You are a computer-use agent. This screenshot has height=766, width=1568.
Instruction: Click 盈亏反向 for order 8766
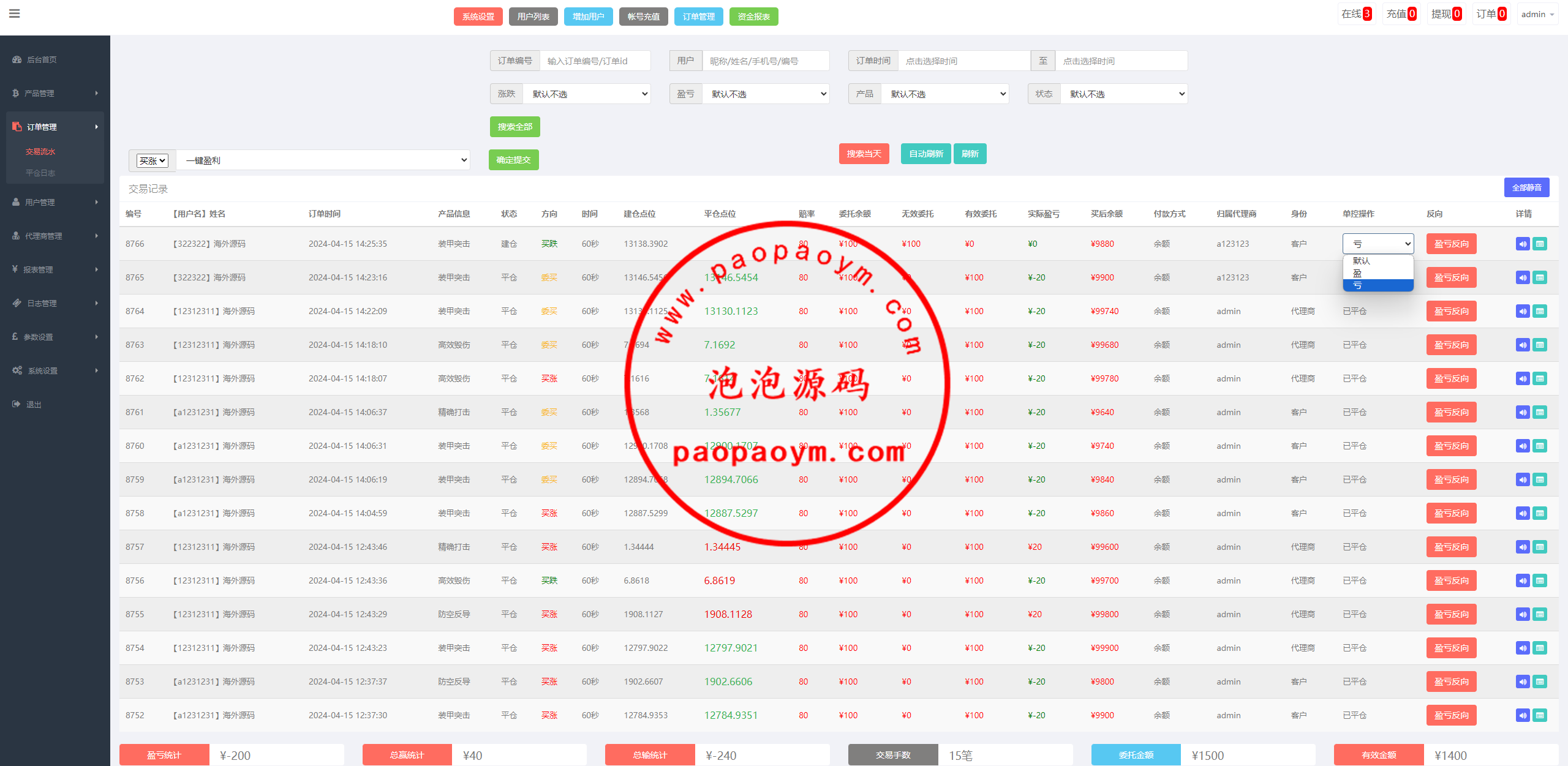pyautogui.click(x=1452, y=244)
